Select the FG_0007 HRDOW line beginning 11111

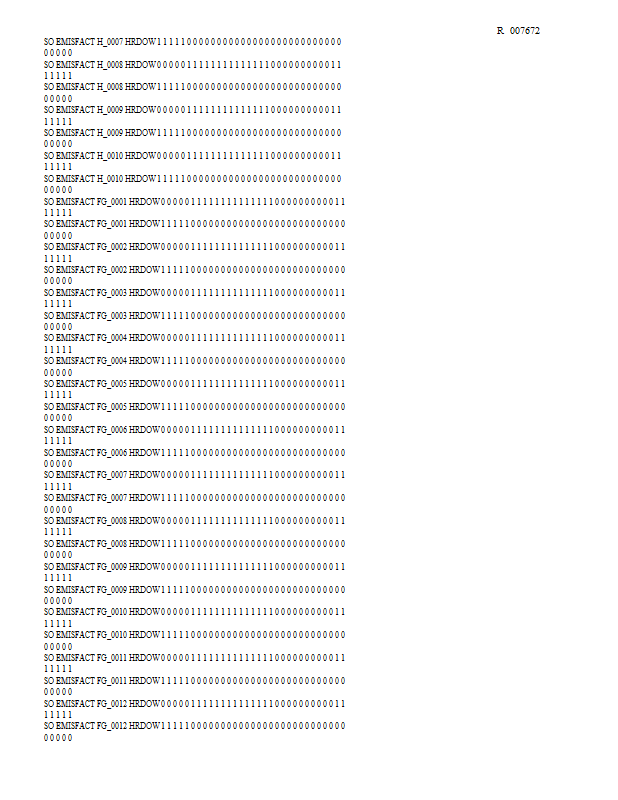coord(195,503)
